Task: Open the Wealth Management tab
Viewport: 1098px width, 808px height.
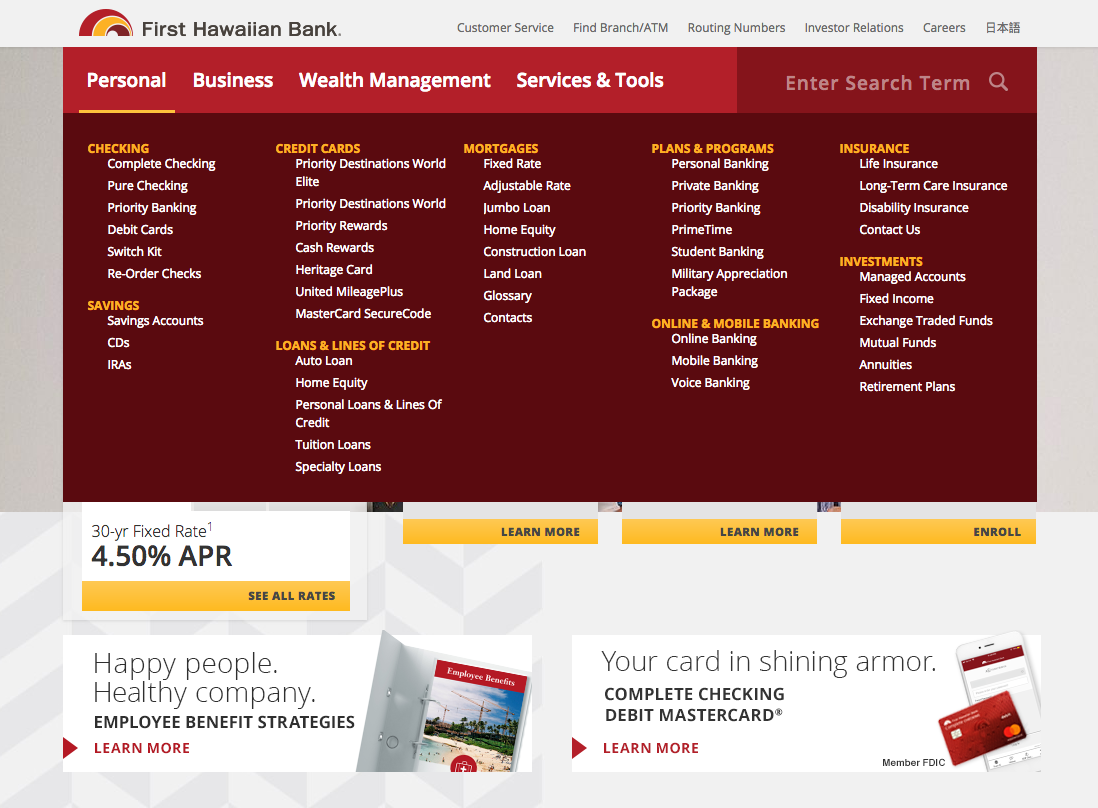Action: [x=394, y=81]
